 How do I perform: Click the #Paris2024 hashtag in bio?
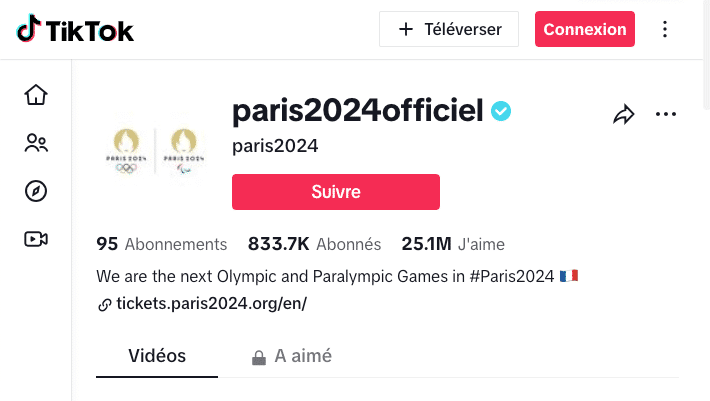509,276
